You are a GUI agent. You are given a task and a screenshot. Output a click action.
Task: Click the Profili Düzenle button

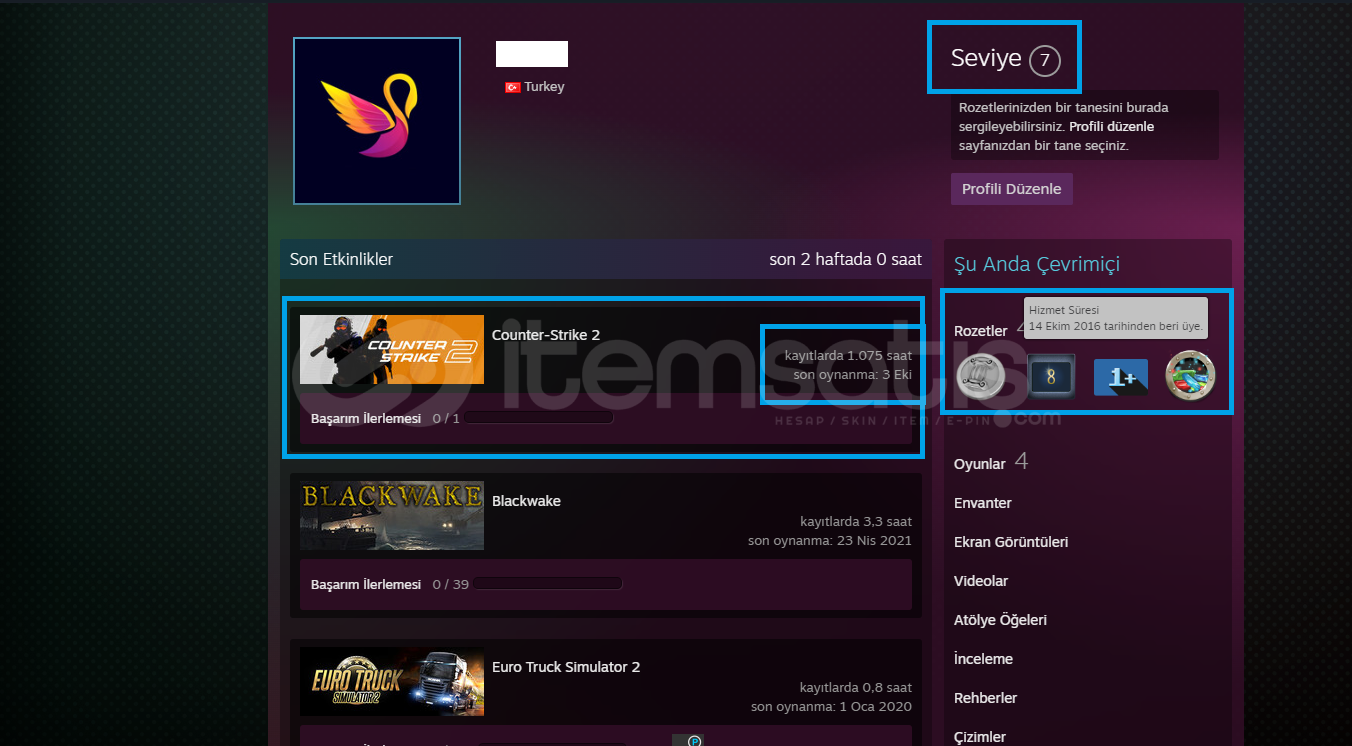pyautogui.click(x=1012, y=189)
